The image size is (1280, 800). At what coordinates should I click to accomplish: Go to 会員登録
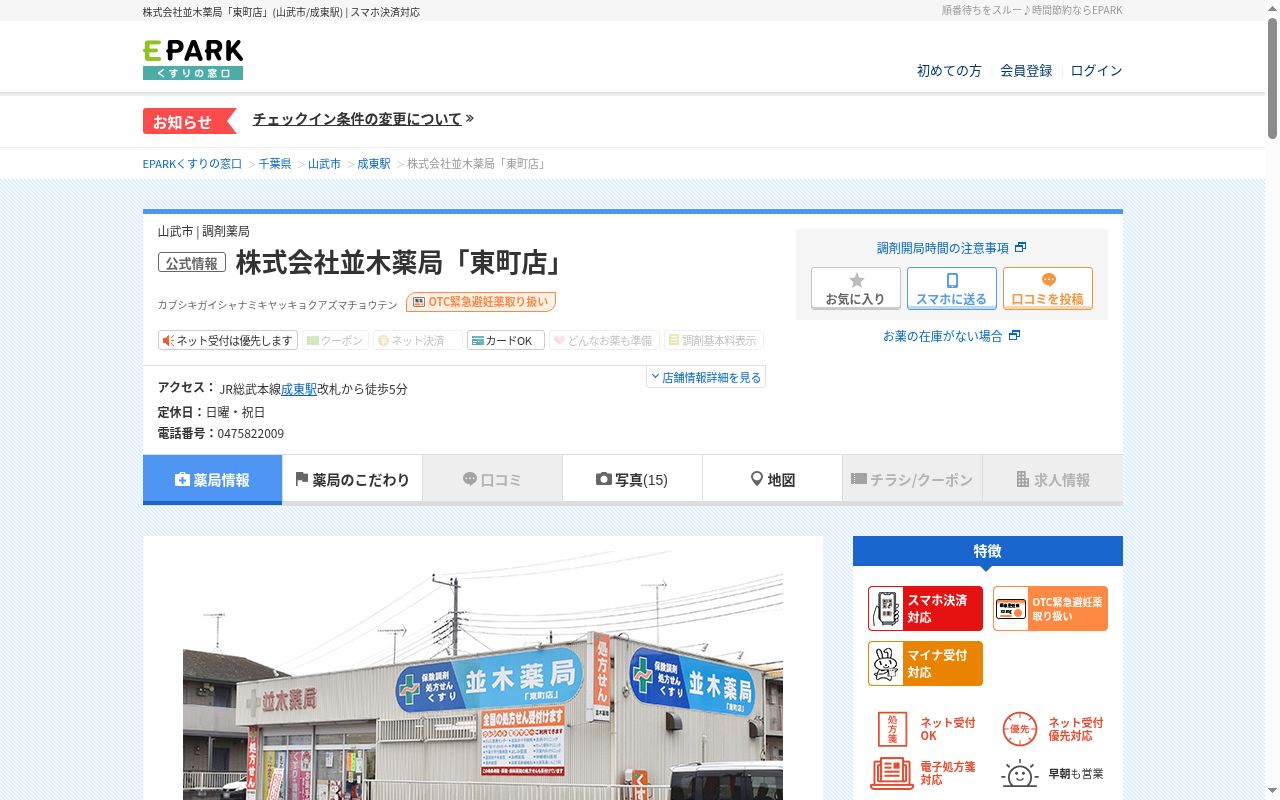click(x=1026, y=71)
